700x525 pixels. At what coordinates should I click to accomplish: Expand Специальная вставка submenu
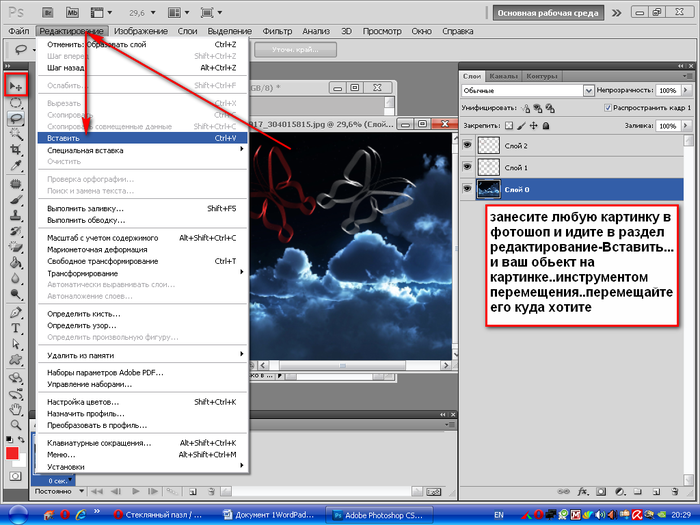[x=143, y=150]
